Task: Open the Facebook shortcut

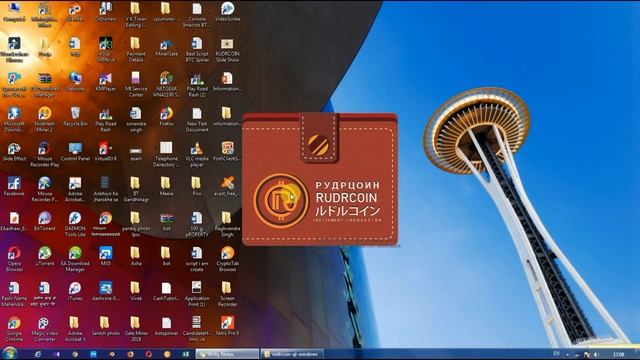Action: [14, 187]
